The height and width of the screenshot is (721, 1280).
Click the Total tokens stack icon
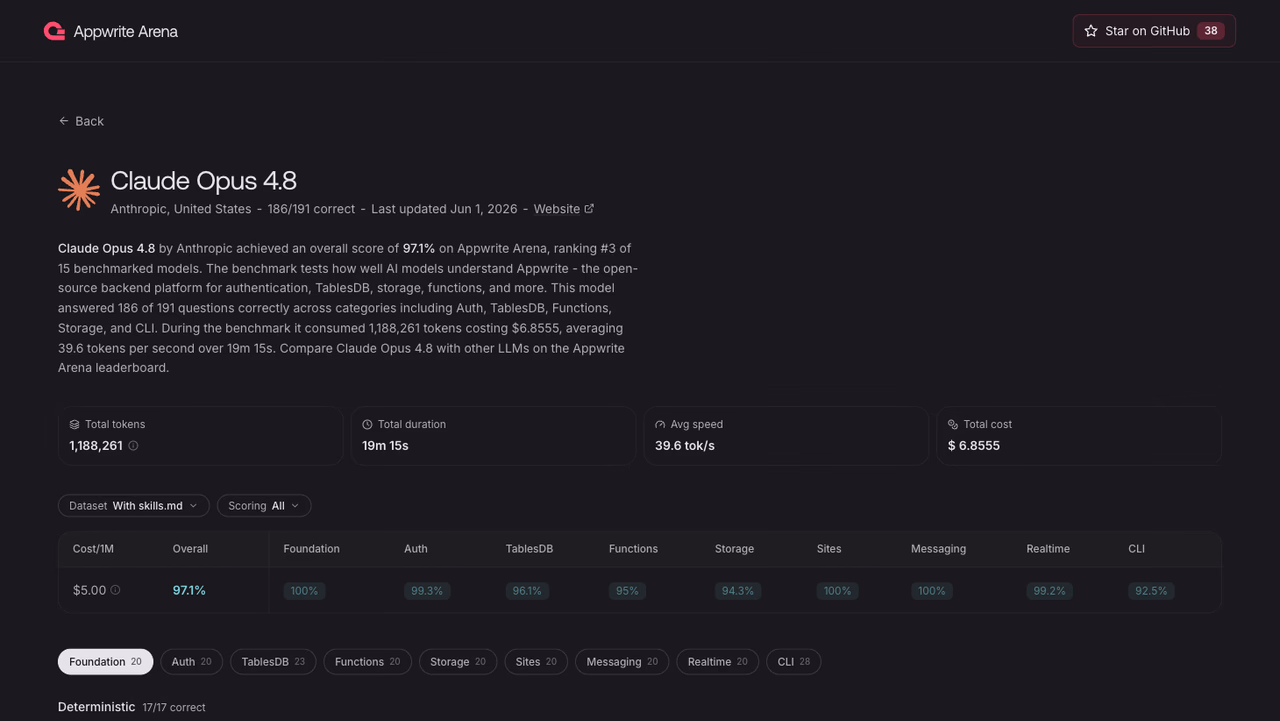tap(75, 424)
